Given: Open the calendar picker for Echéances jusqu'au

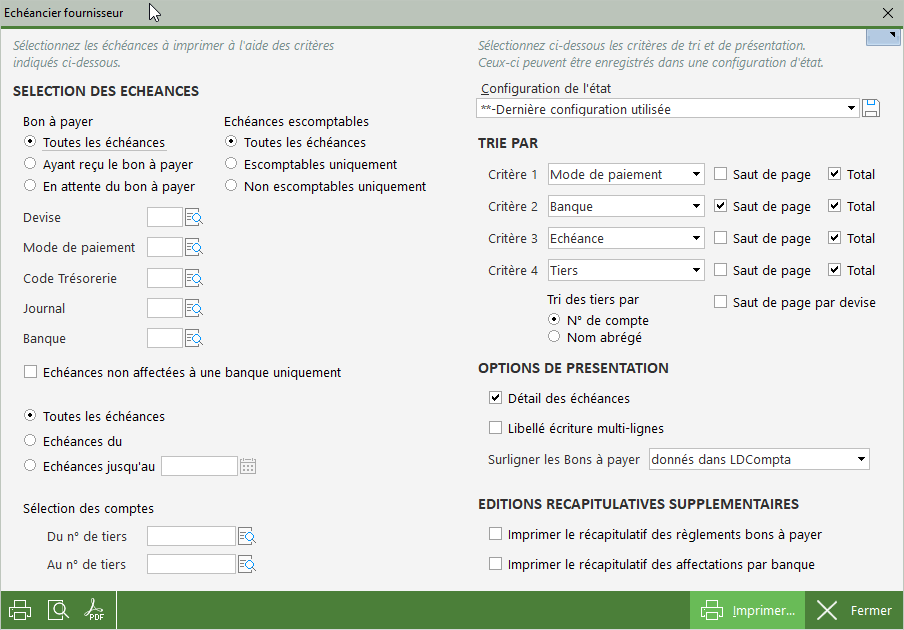Looking at the screenshot, I should pyautogui.click(x=248, y=466).
